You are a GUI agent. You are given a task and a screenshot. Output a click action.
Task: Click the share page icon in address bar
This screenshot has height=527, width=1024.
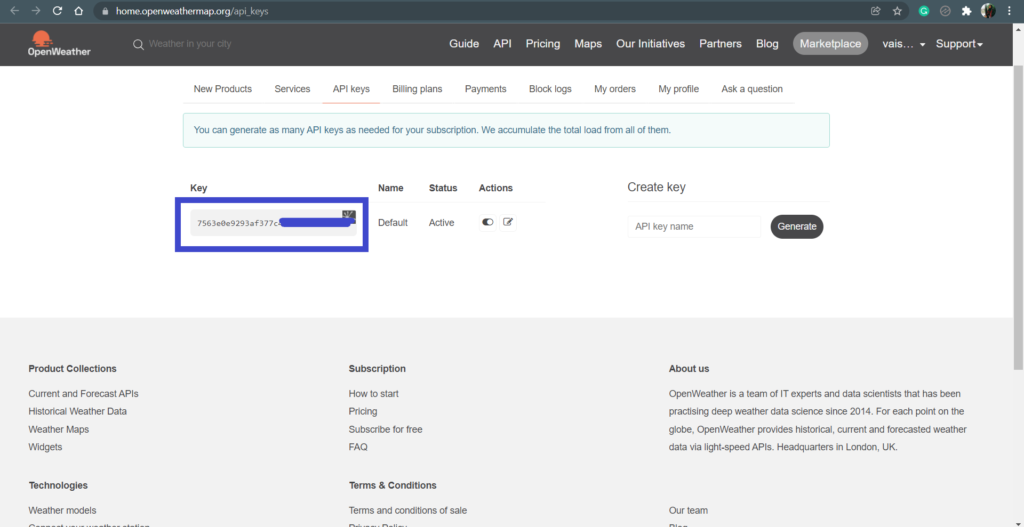(876, 11)
